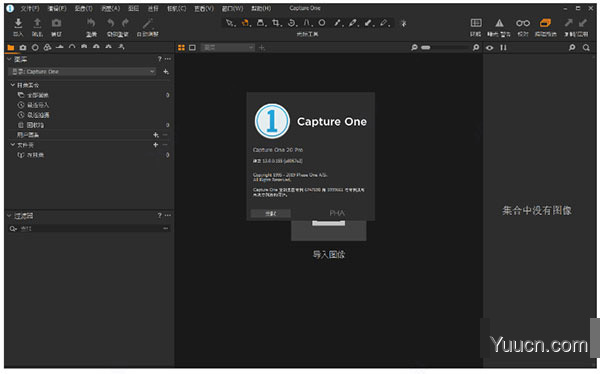Open the Adjustments (调整) menu
600x374 pixels.
pos(110,8)
